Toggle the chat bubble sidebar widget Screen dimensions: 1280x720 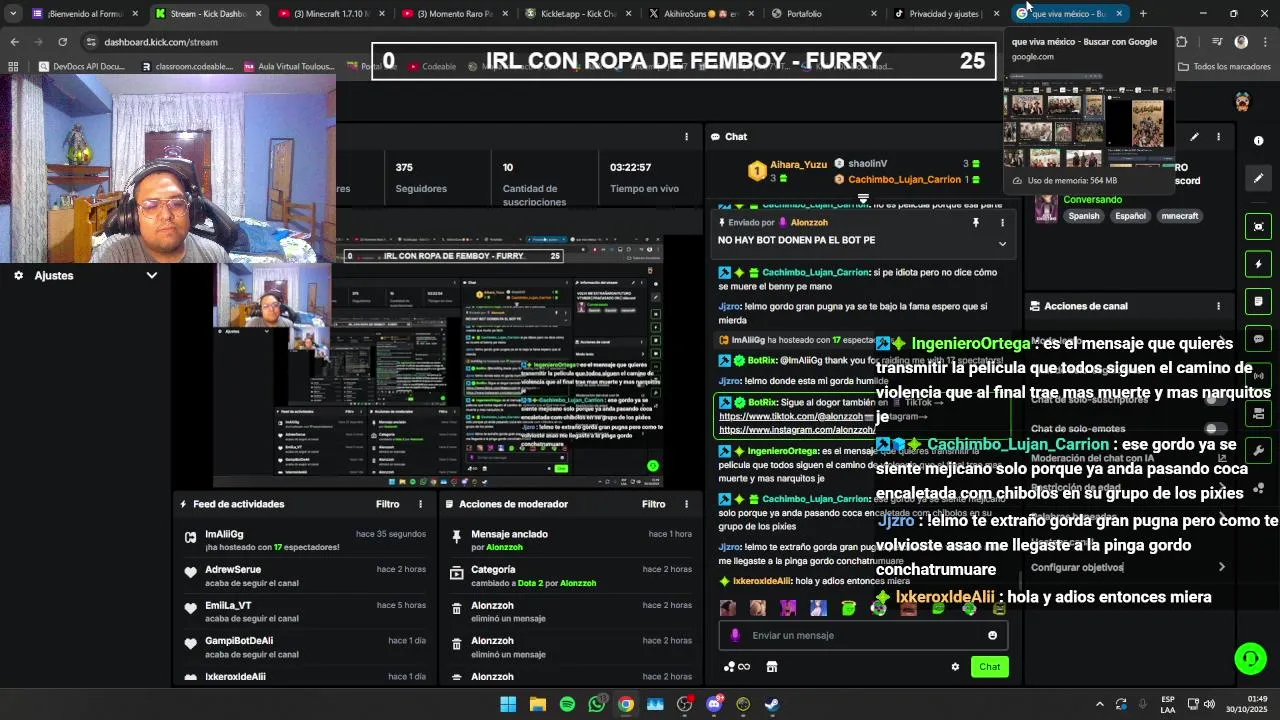1258,339
